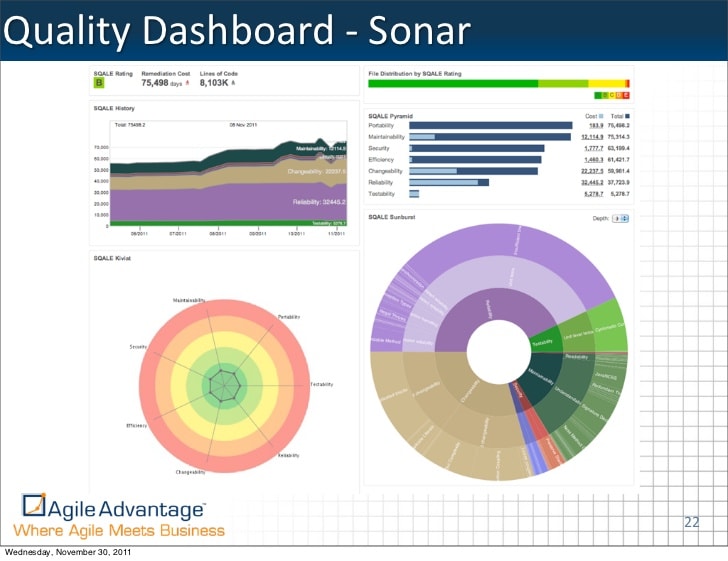Click the Kiviat chart center polygon
728x561 pixels.
[x=225, y=385]
